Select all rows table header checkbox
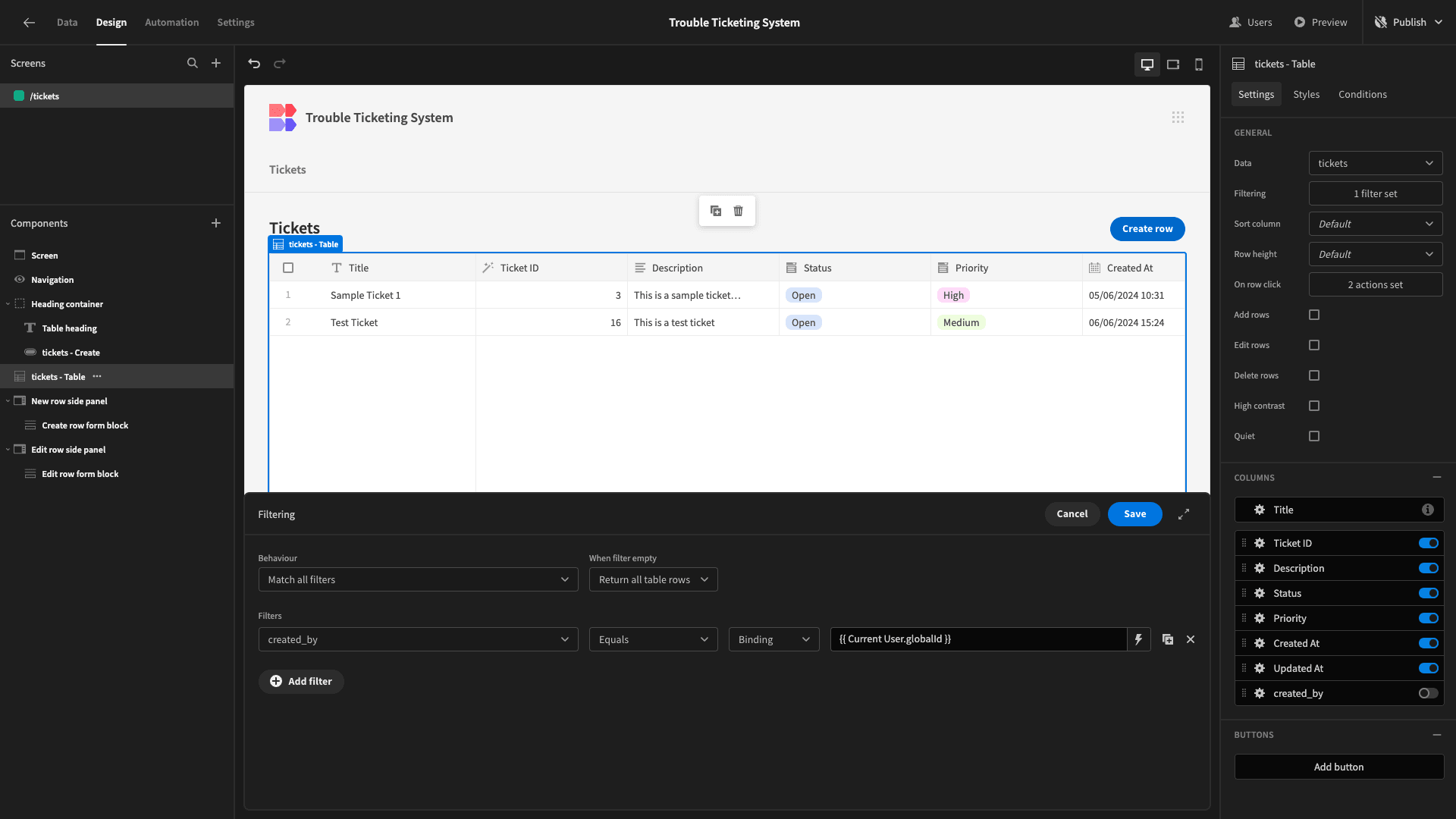Screen dimensions: 1456x819 point(288,268)
